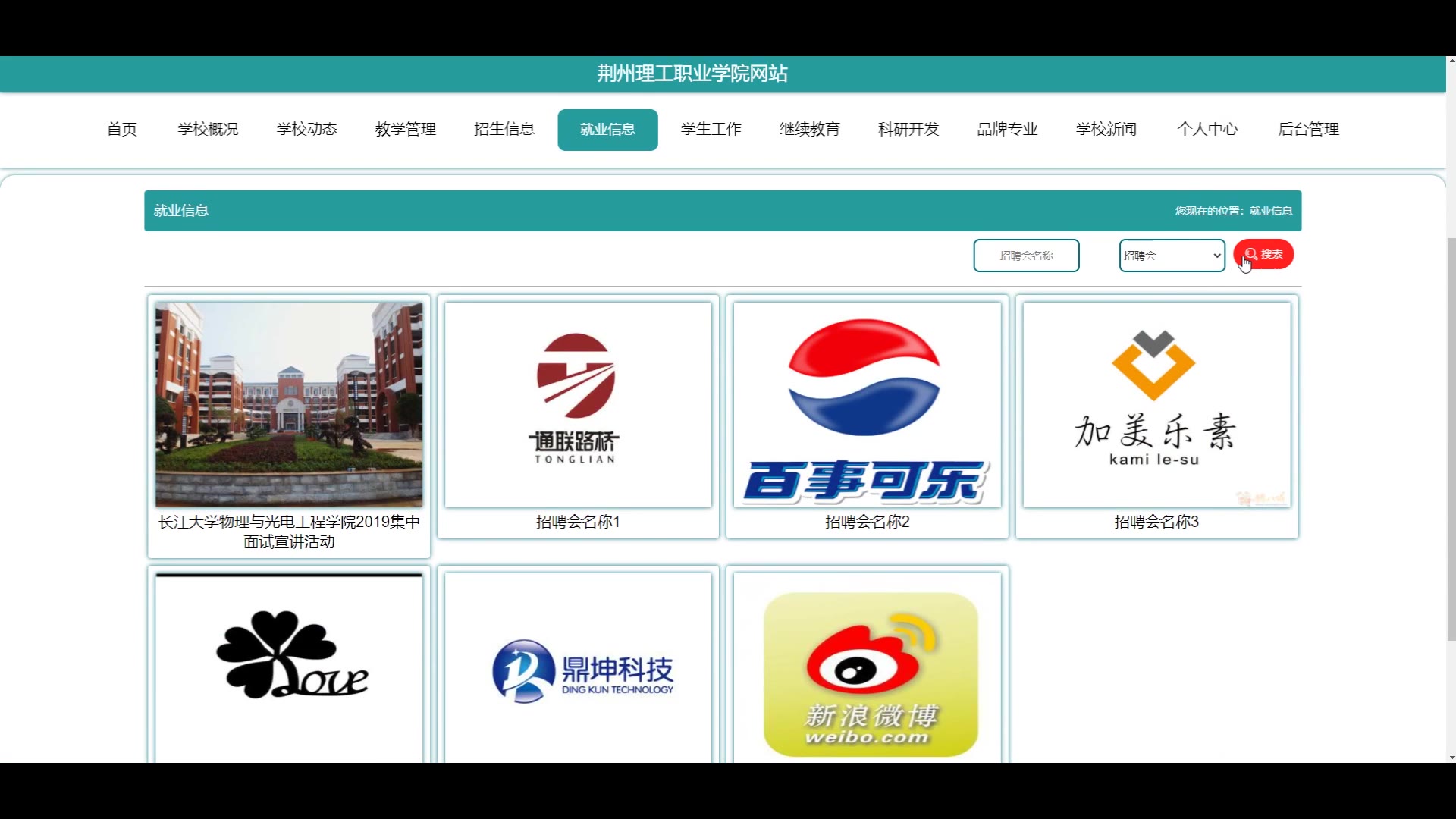
Task: Open the 学校概况 navigation item
Action: (208, 129)
